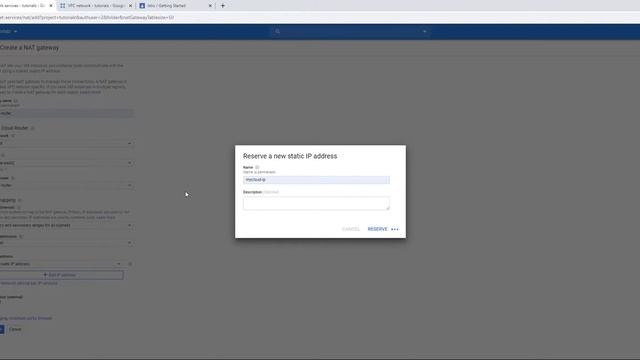The width and height of the screenshot is (640, 360).
Task: Open the VPC network browser tab
Action: [96, 6]
